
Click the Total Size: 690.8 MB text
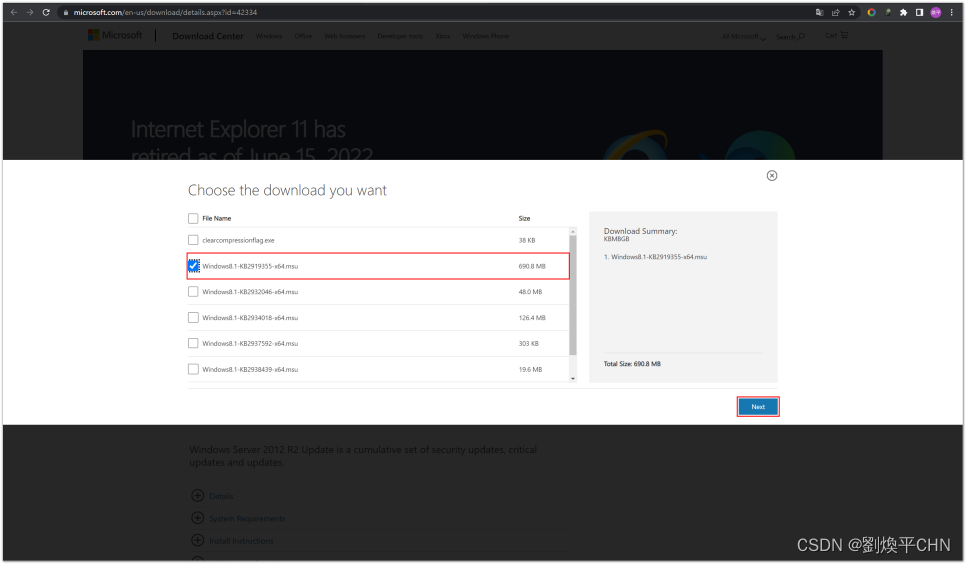pyautogui.click(x=632, y=364)
